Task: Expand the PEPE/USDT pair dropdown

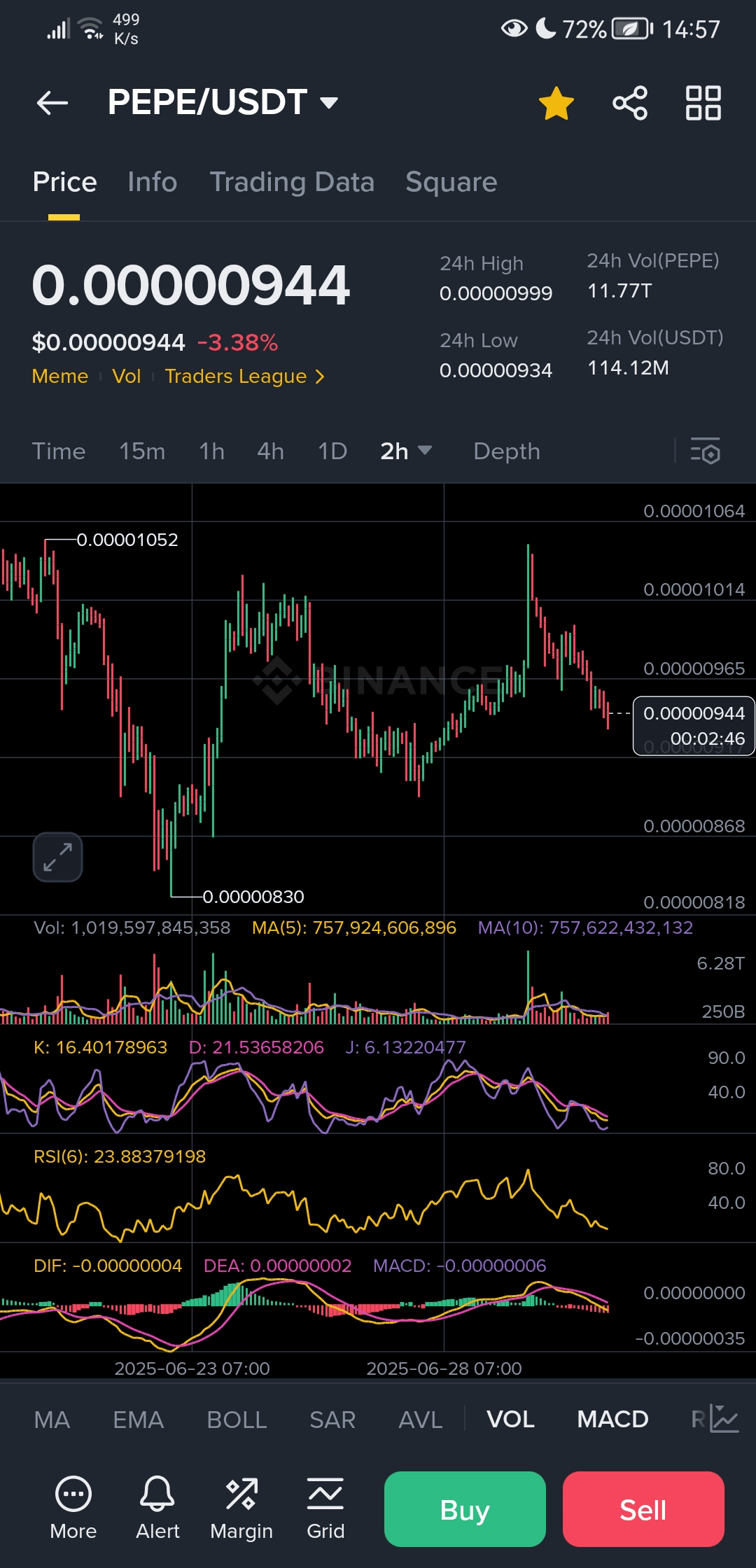Action: [x=329, y=103]
